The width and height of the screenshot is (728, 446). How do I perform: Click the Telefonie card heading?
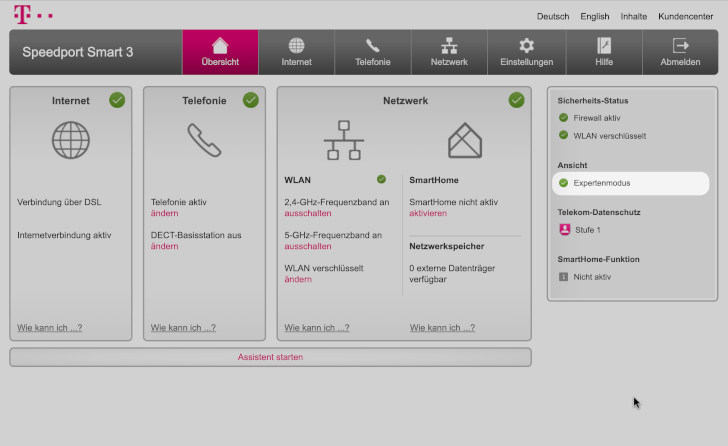click(204, 101)
